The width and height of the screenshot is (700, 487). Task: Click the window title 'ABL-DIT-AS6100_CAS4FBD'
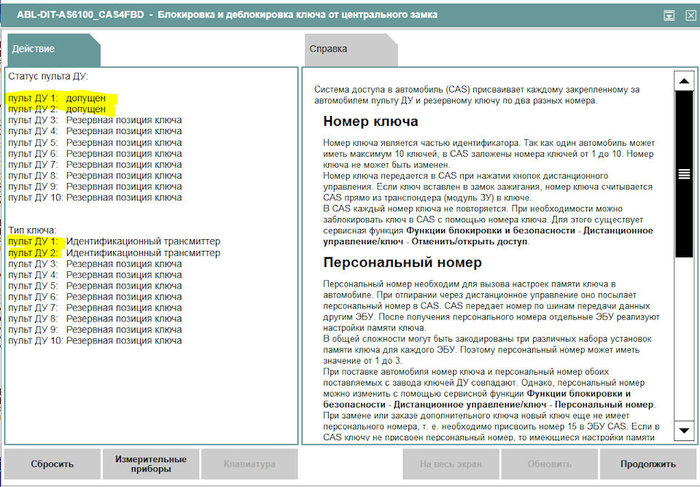pyautogui.click(x=80, y=15)
